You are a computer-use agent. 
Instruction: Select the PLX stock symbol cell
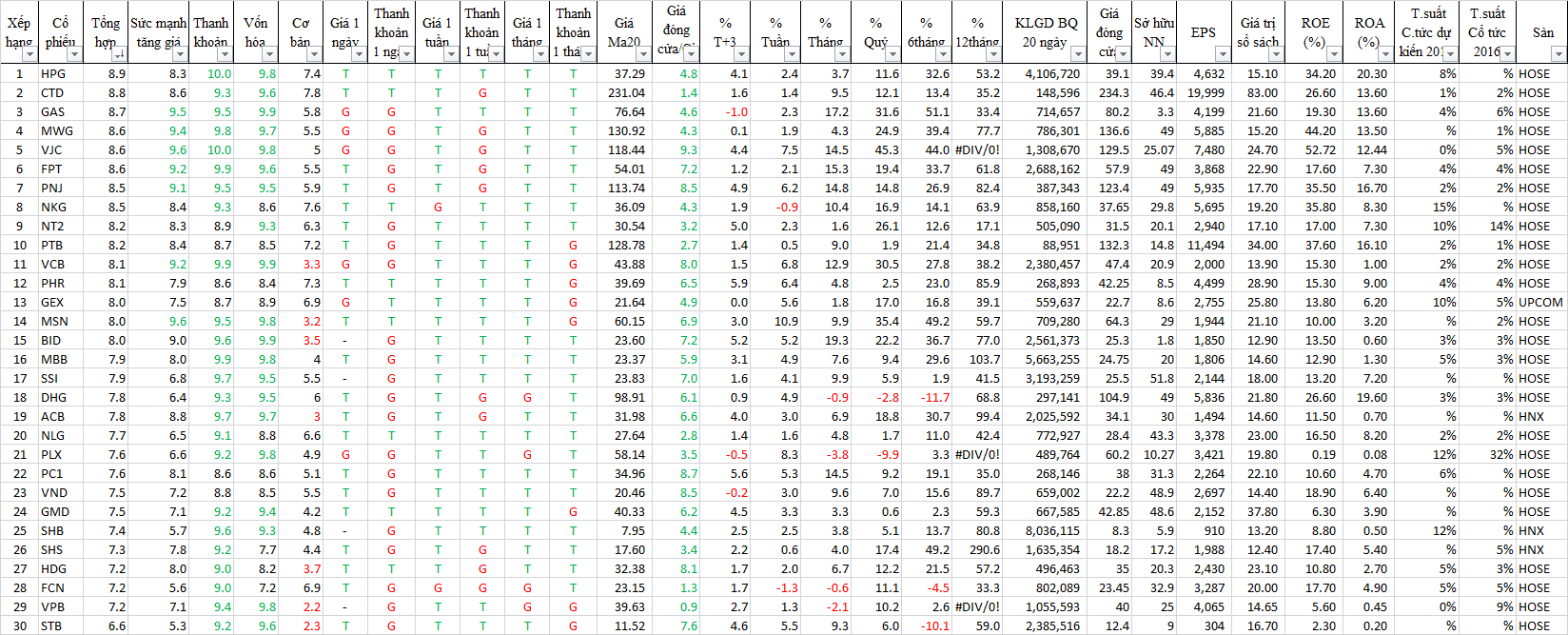(61, 454)
